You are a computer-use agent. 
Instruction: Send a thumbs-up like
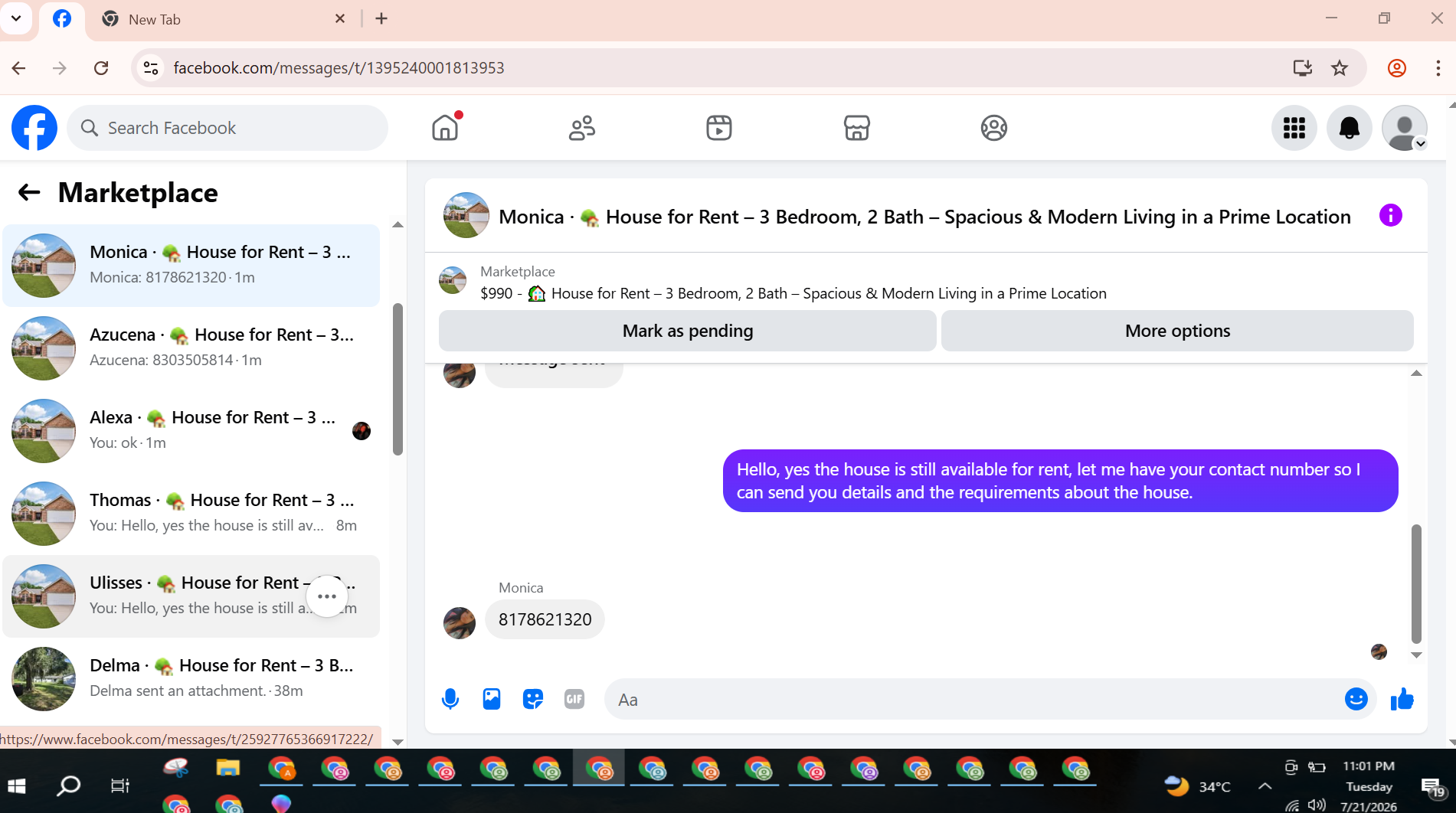point(1402,699)
